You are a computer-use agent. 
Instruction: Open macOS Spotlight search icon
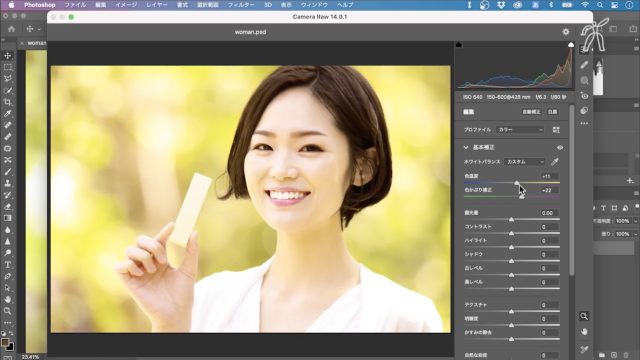600,5
